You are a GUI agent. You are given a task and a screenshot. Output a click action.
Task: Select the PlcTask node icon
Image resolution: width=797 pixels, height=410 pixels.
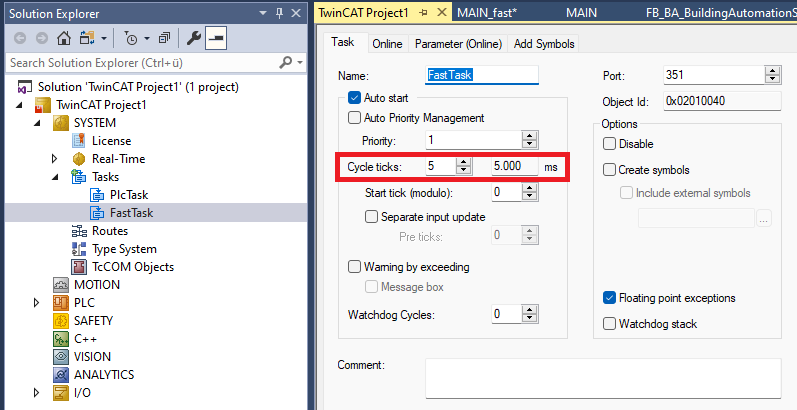coord(96,195)
